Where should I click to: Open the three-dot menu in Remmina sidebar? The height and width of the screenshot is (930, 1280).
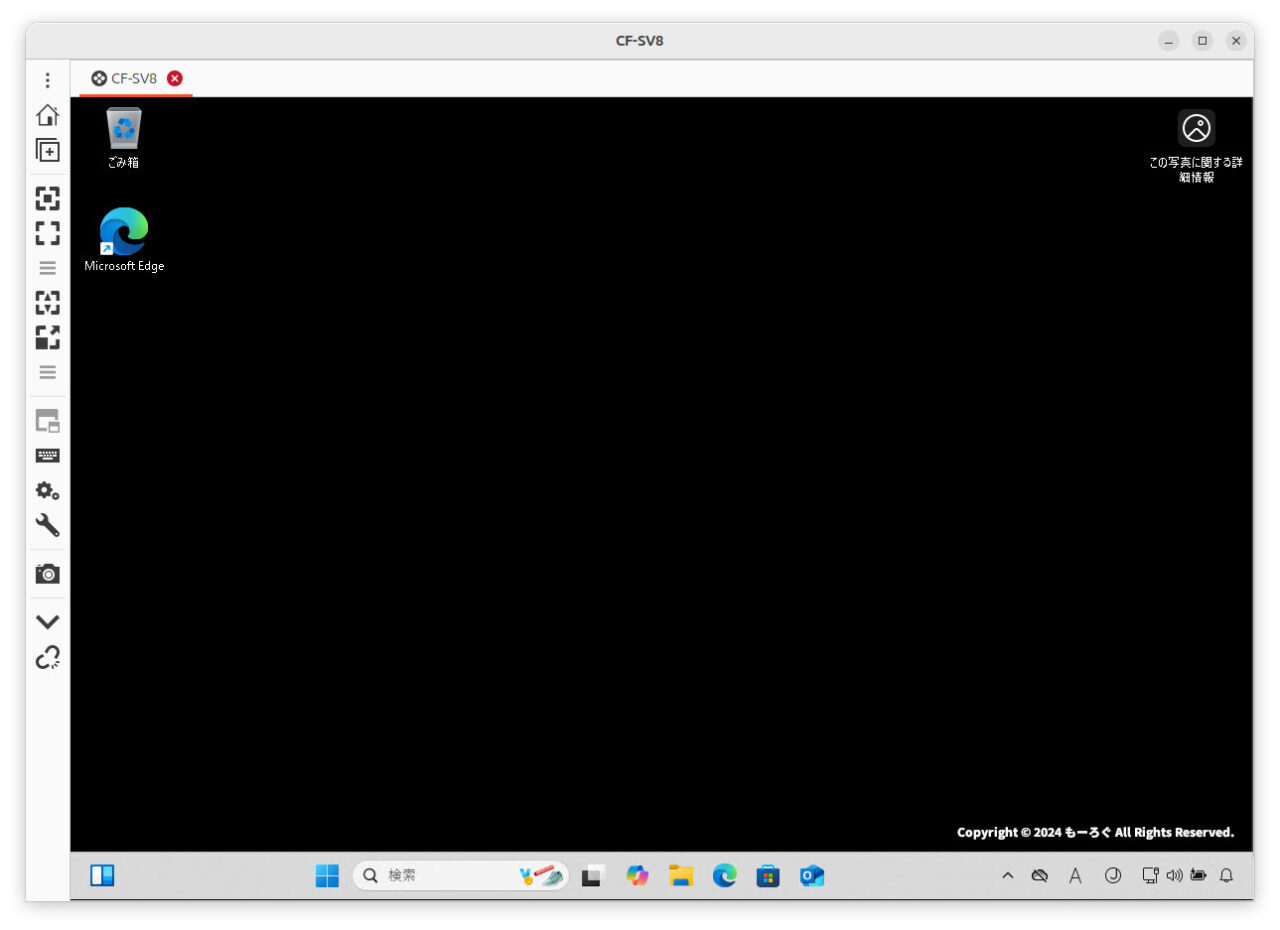(47, 80)
